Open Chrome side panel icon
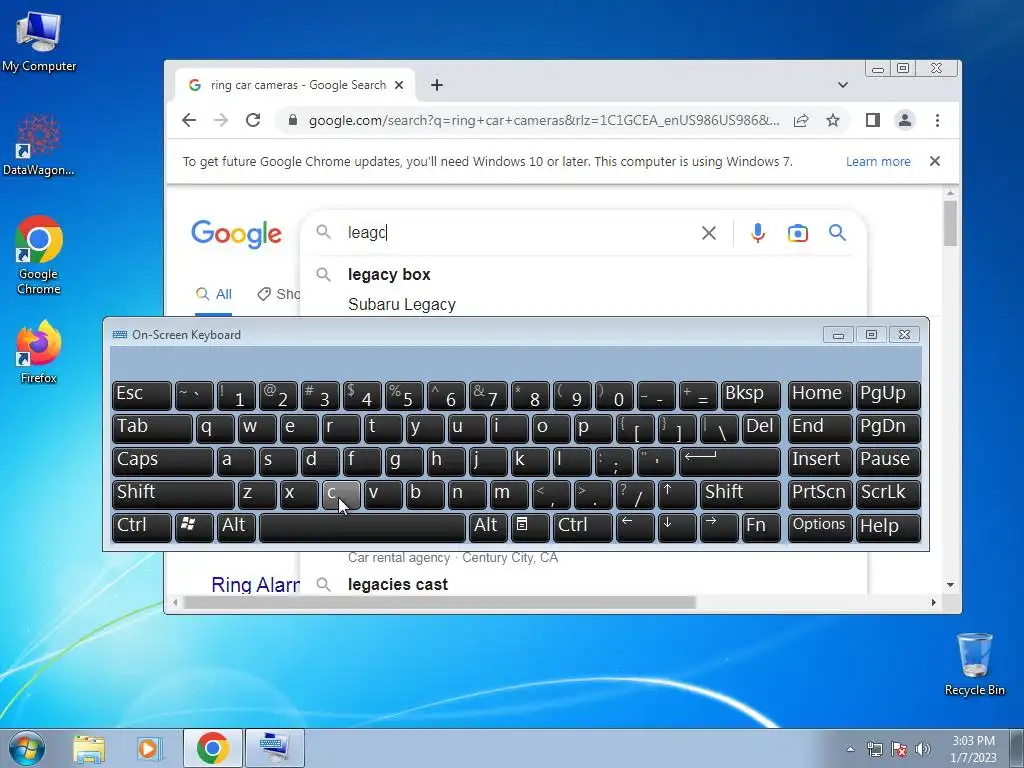Viewport: 1024px width, 768px height. point(872,120)
